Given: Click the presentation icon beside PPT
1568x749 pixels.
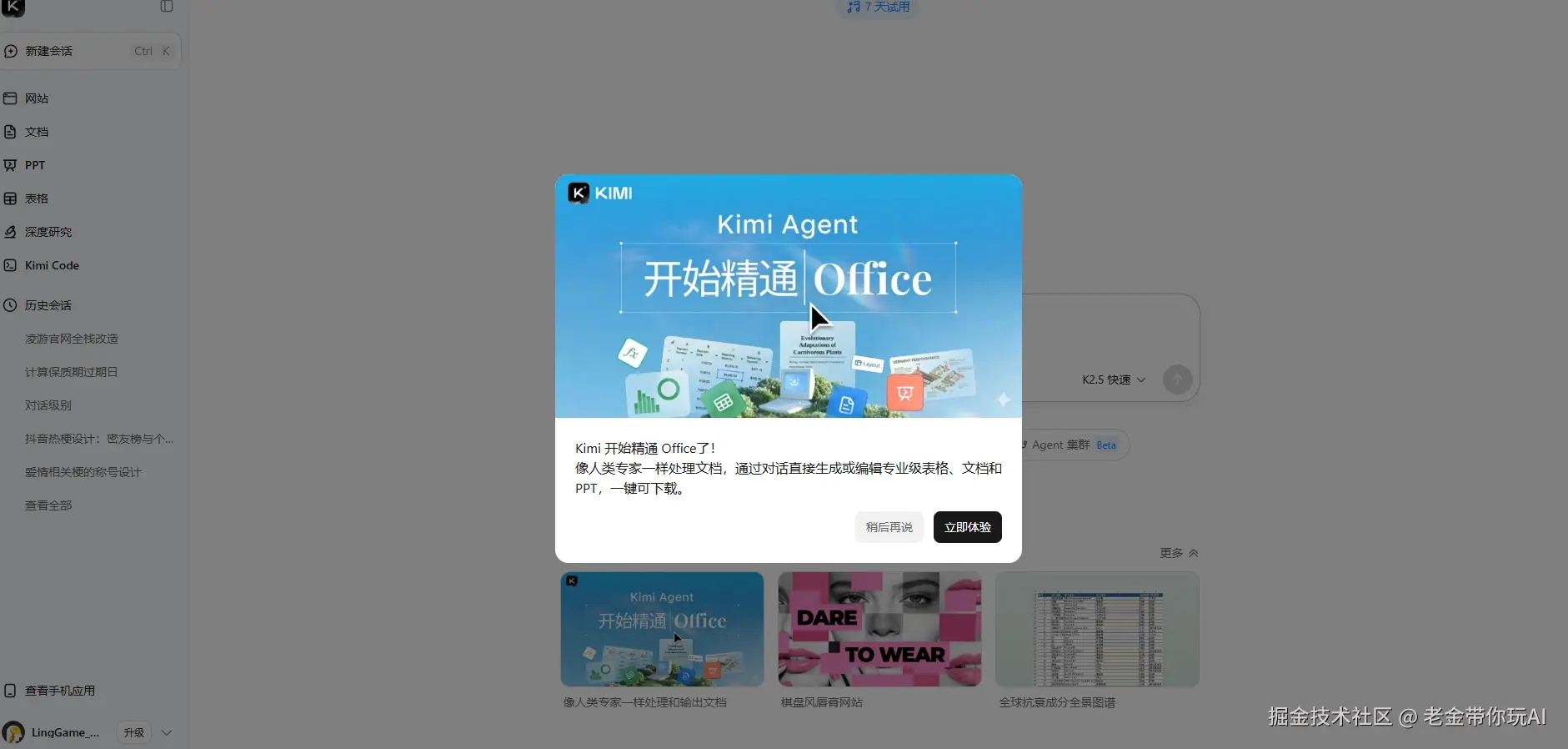Looking at the screenshot, I should click(x=10, y=165).
